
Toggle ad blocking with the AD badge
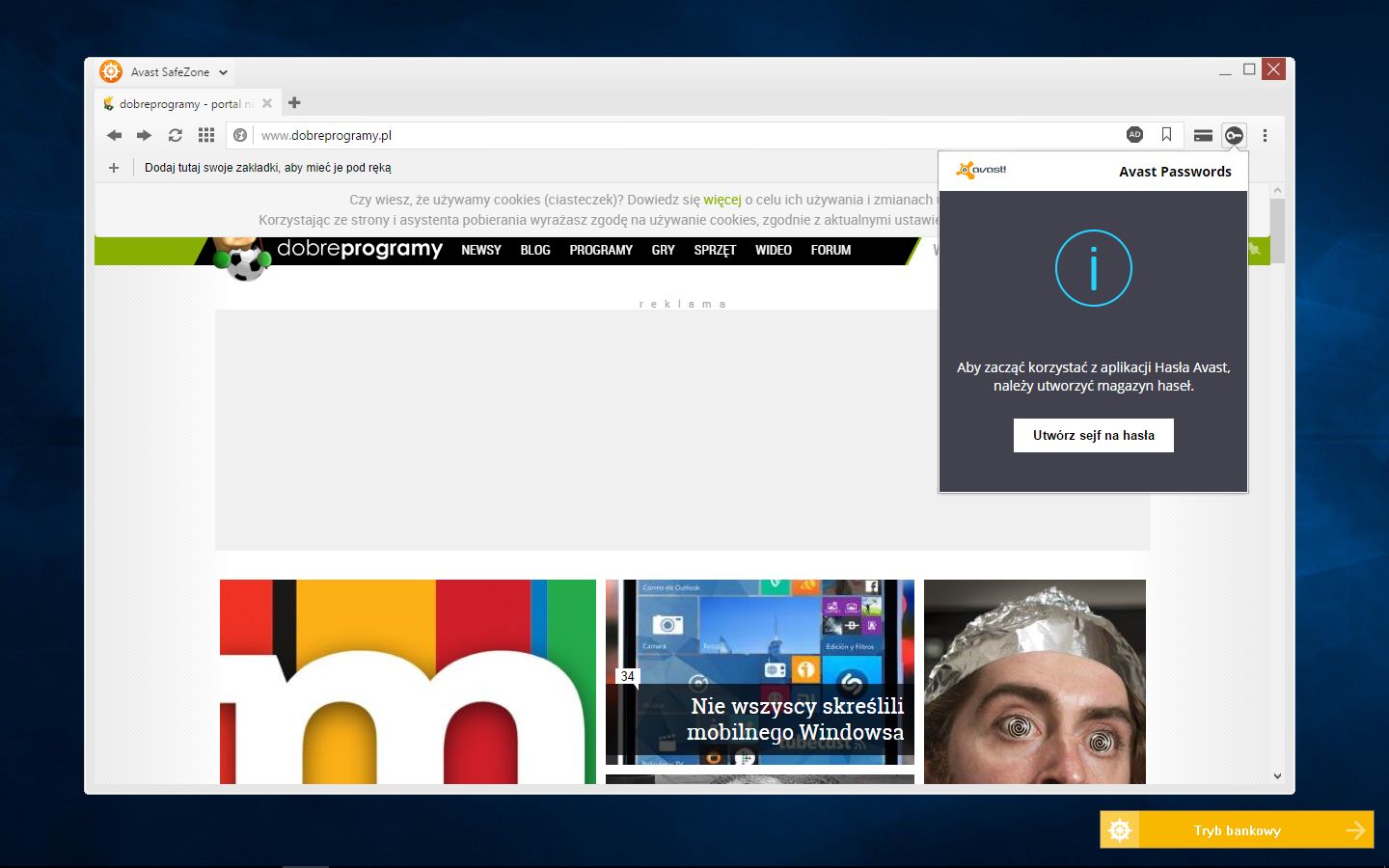pyautogui.click(x=1135, y=135)
